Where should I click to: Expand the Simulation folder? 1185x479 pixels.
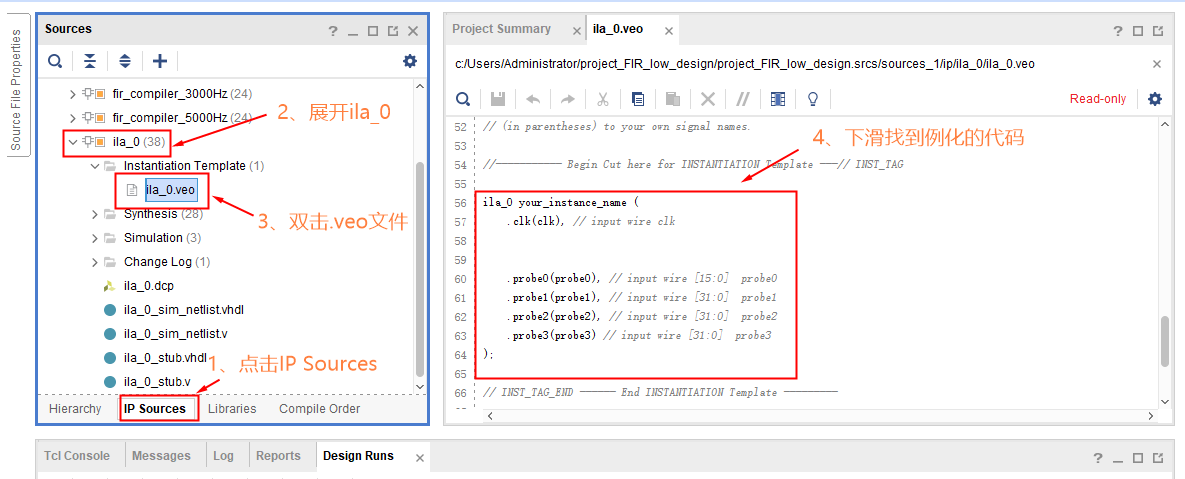click(95, 238)
